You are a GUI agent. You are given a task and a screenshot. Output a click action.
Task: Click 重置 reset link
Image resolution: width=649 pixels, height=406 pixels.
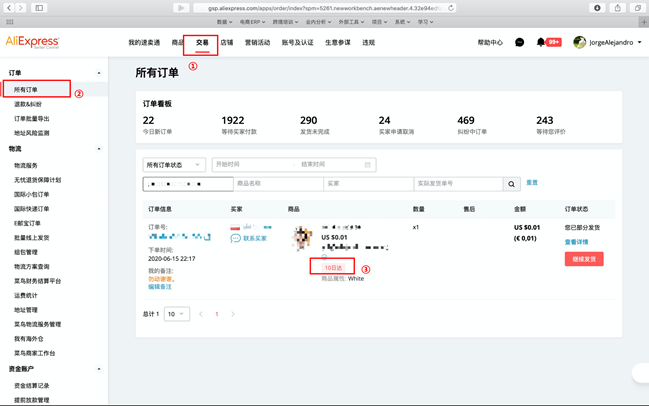[532, 183]
